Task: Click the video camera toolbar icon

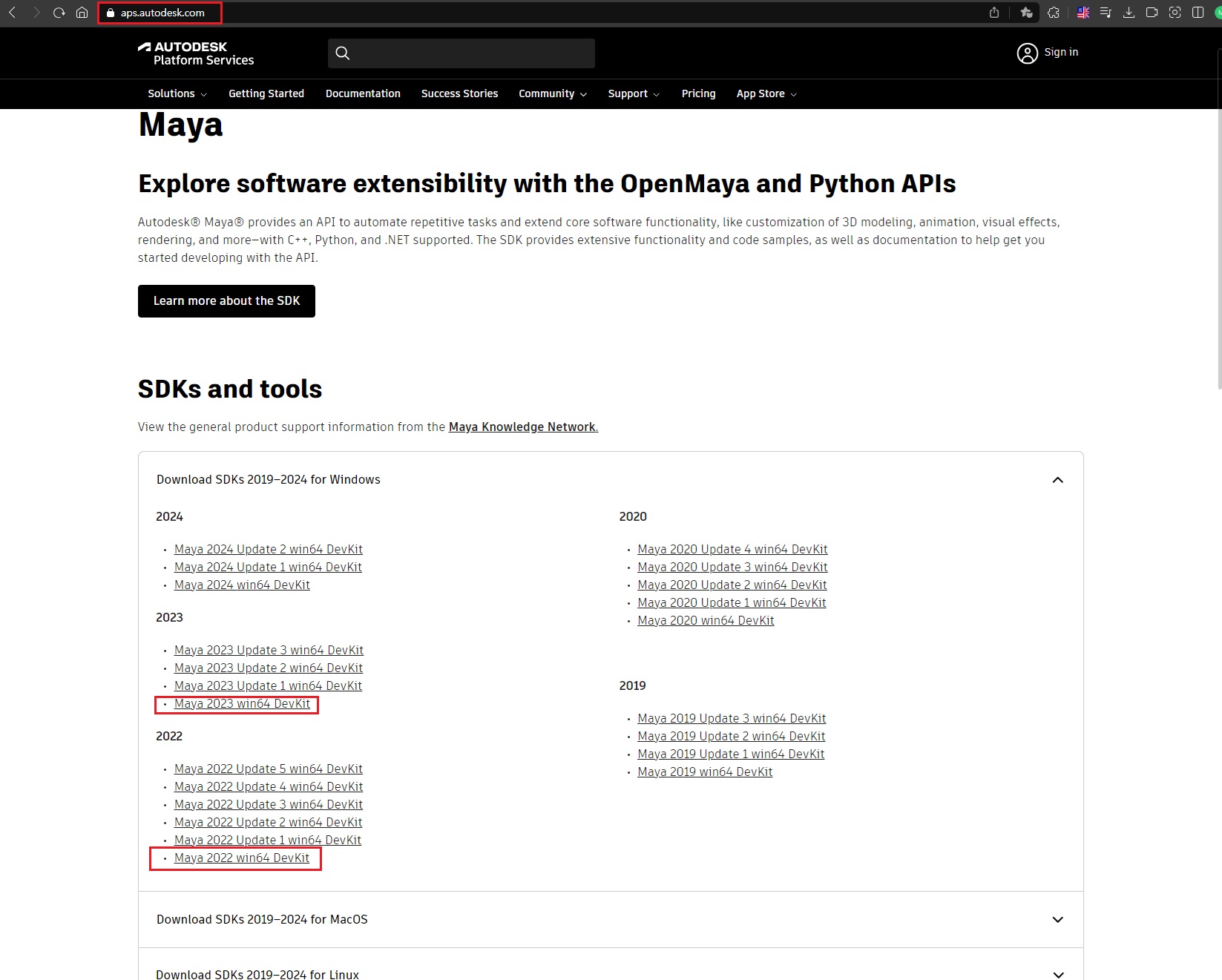Action: pyautogui.click(x=1152, y=13)
